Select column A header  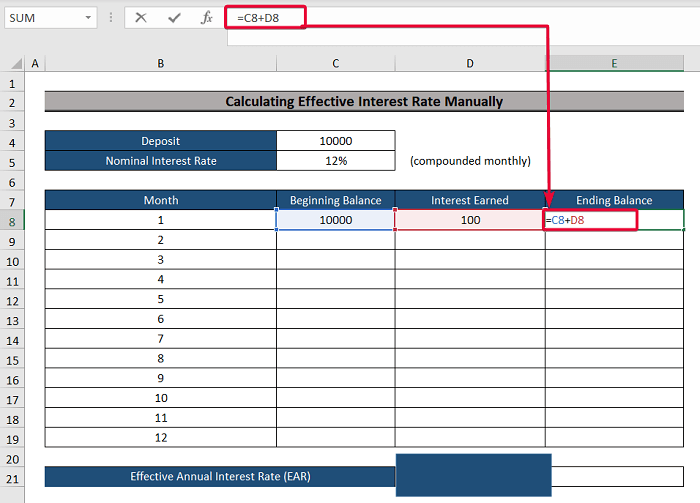point(35,63)
